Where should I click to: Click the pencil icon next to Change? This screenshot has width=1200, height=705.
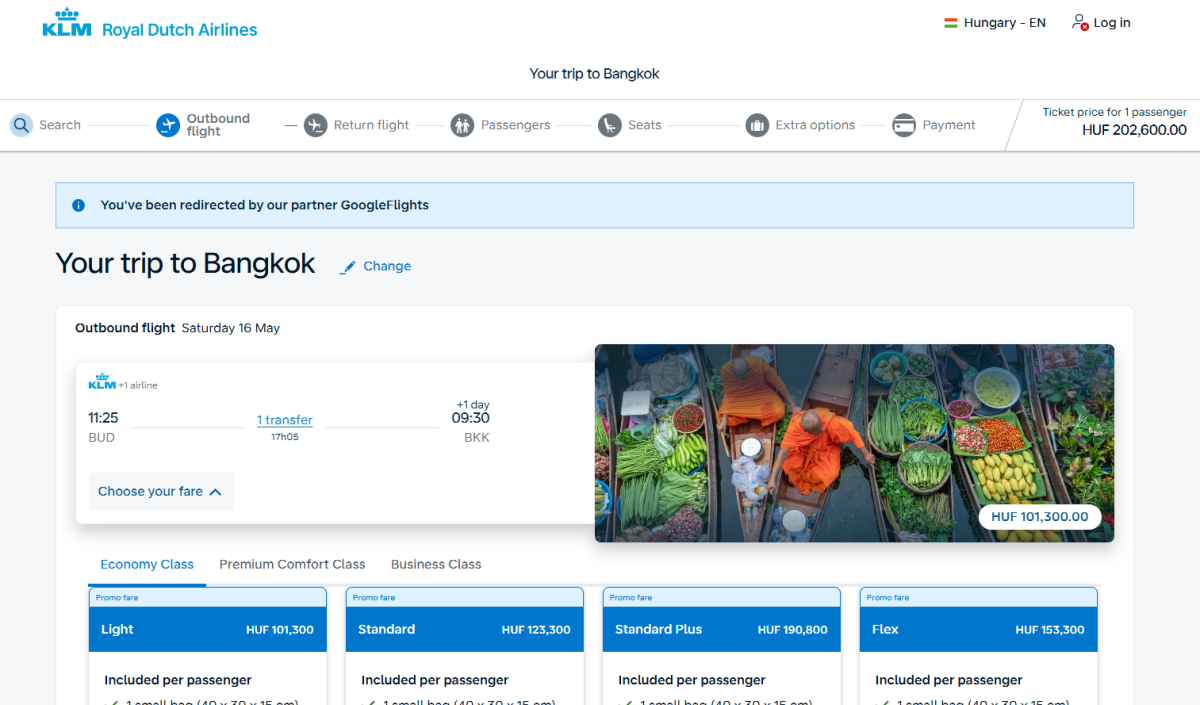(348, 267)
